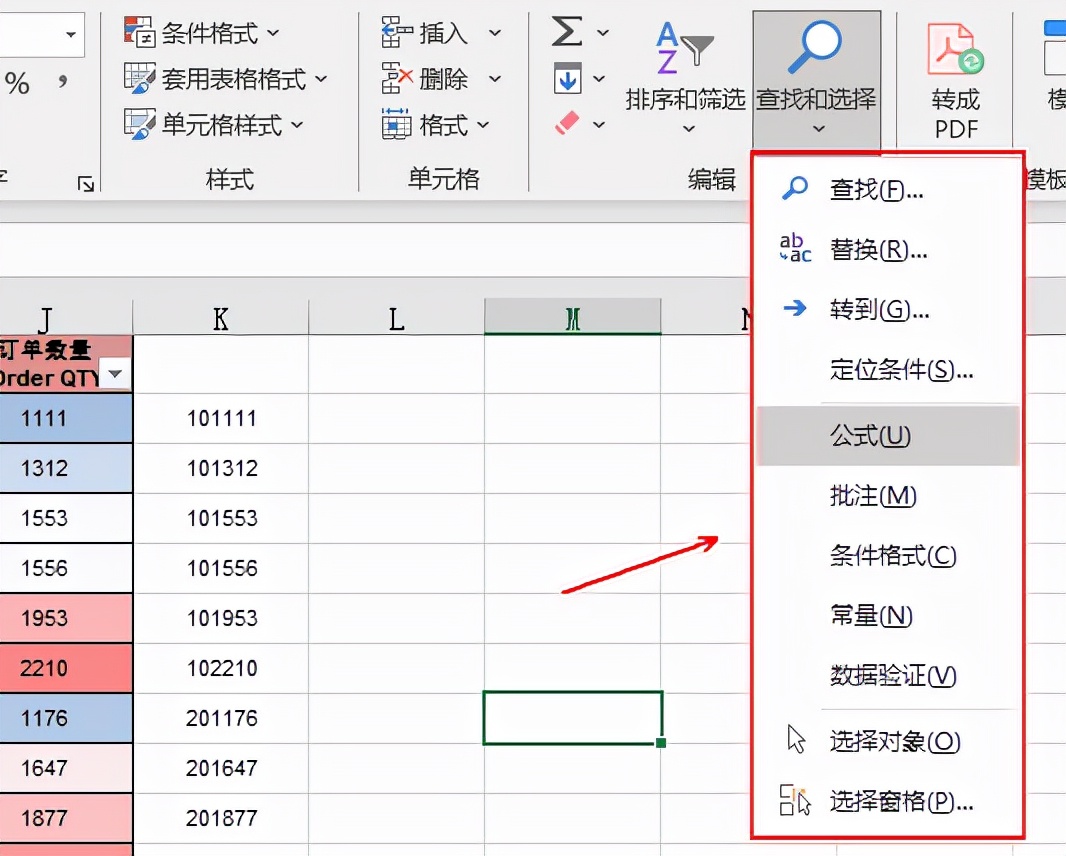
Task: Choose 定位条件(S)... from the menu
Action: (x=888, y=369)
